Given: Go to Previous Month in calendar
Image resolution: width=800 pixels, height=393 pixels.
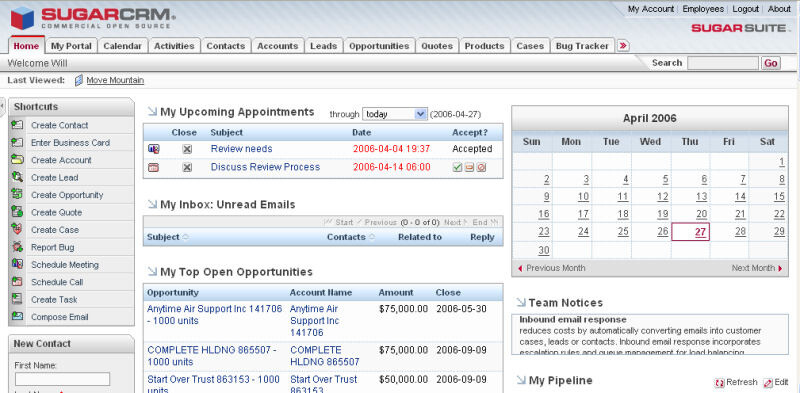Looking at the screenshot, I should (552, 268).
